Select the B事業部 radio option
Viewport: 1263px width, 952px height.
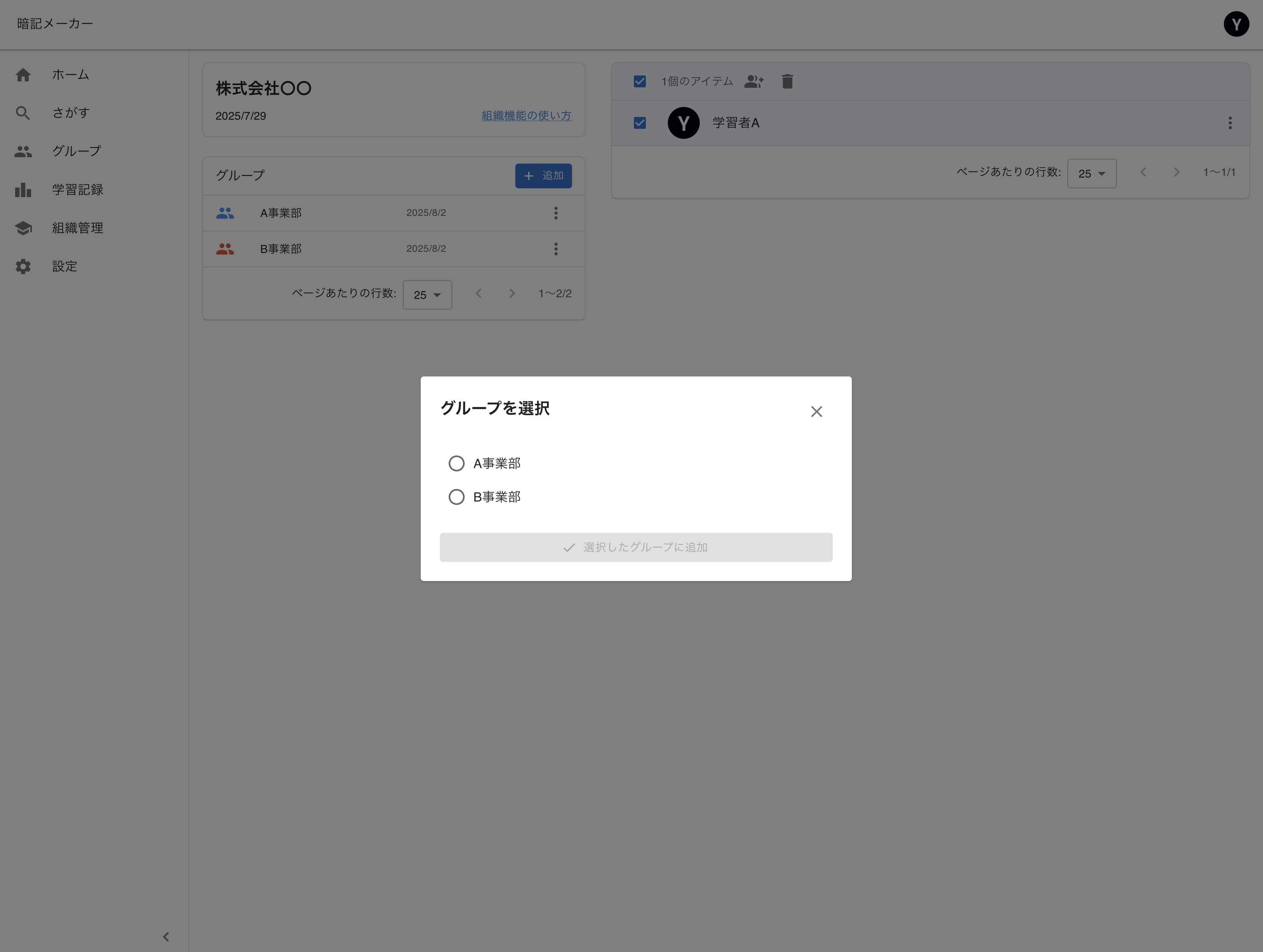pos(456,497)
